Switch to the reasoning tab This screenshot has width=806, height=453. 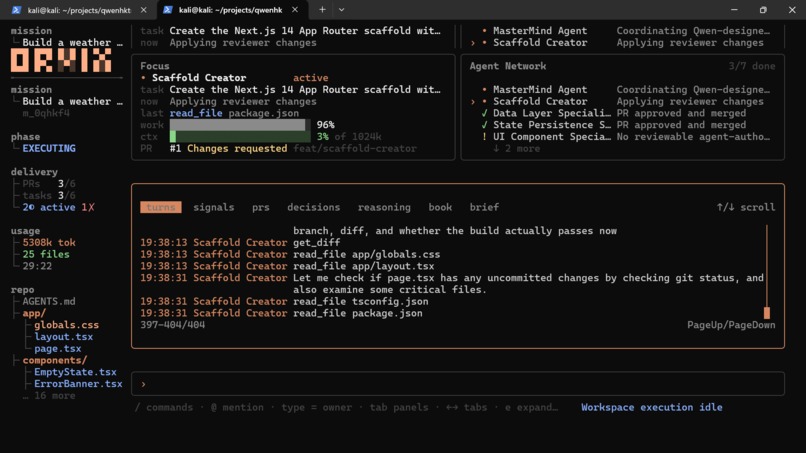tap(384, 207)
